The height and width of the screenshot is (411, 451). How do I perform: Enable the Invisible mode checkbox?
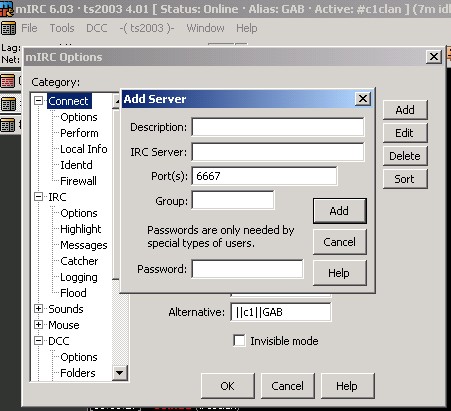pos(239,341)
